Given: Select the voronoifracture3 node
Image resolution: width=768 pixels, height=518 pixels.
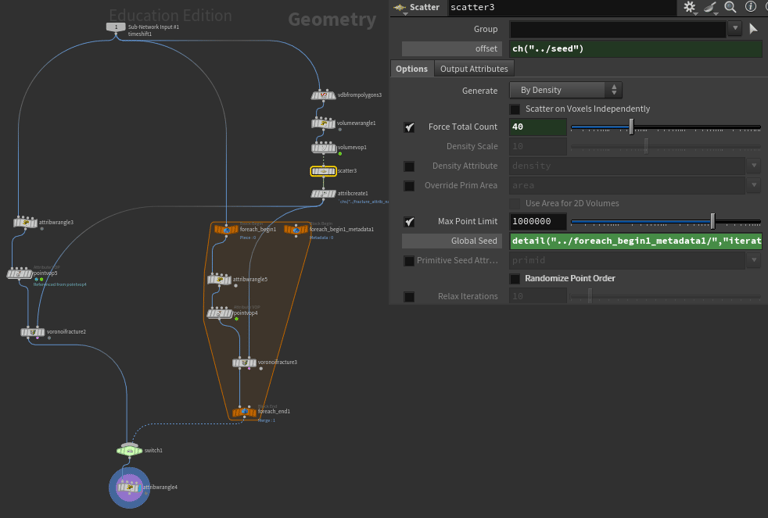Looking at the screenshot, I should (244, 363).
